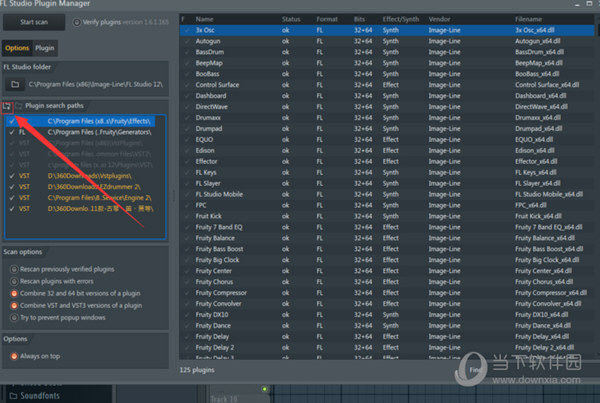600x403 pixels.
Task: Select the Fruity Bass Boost plugin name
Action: (219, 249)
